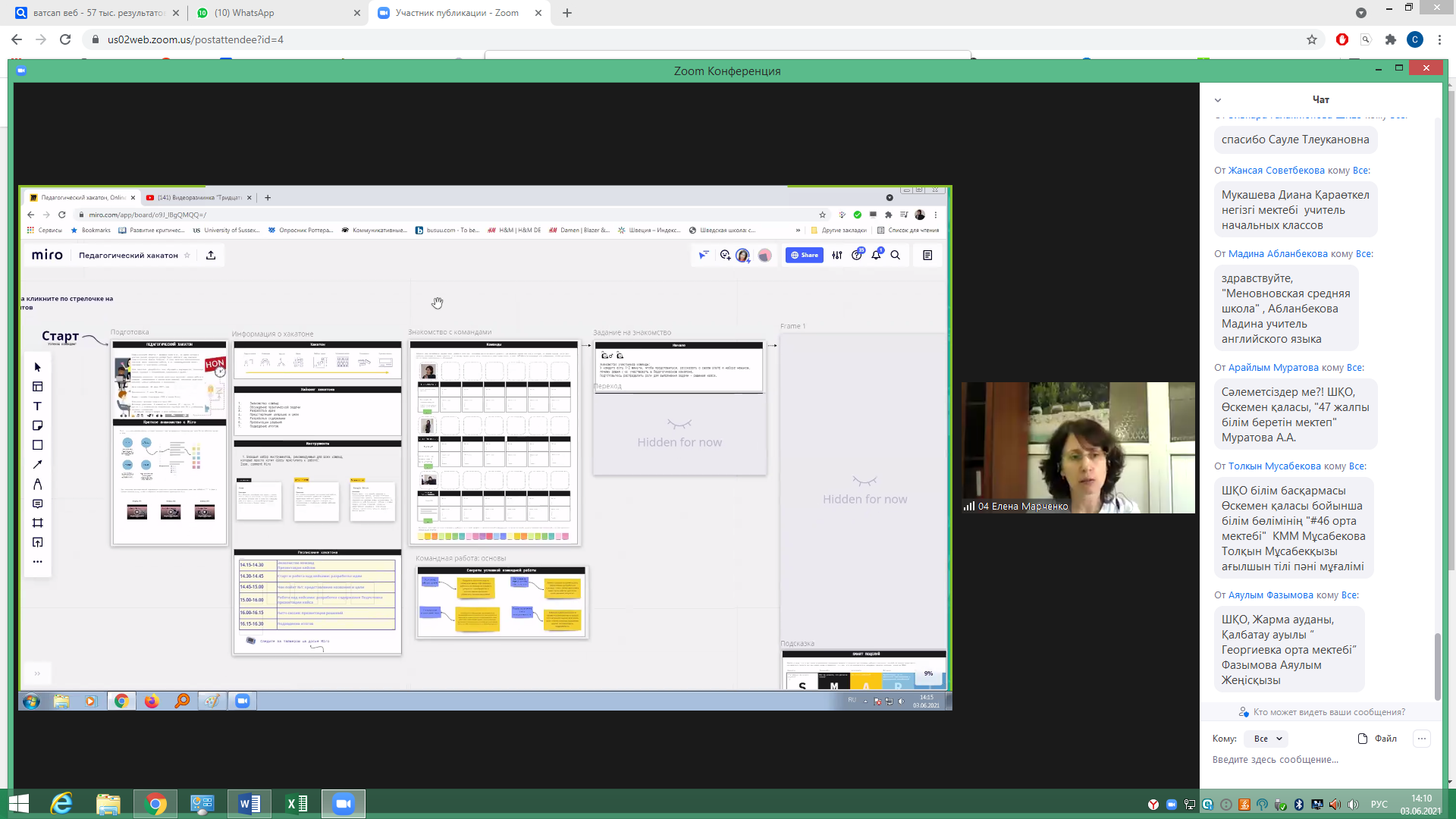This screenshot has height=819, width=1456.
Task: Switch to the shared screen's Педагогический хакатон tab
Action: tap(82, 198)
